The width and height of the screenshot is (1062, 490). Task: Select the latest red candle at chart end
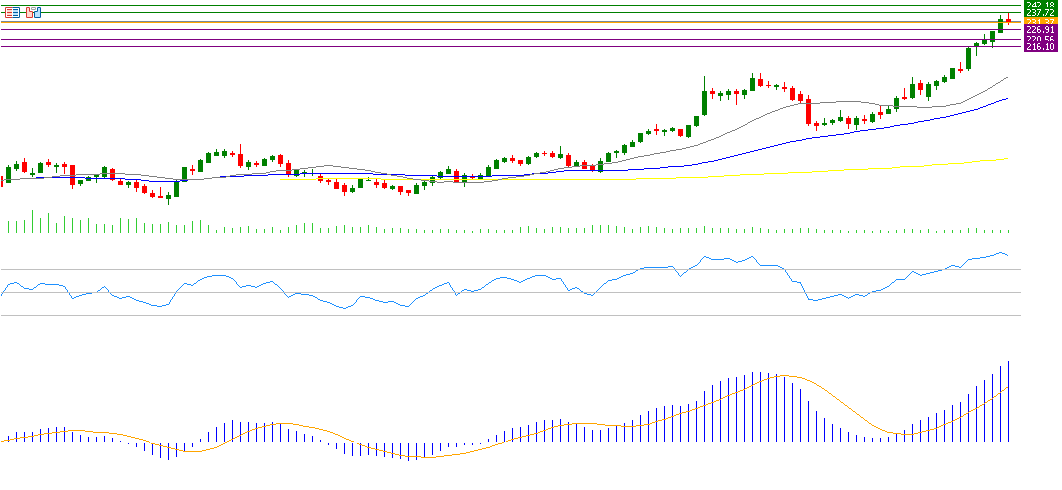click(1008, 20)
